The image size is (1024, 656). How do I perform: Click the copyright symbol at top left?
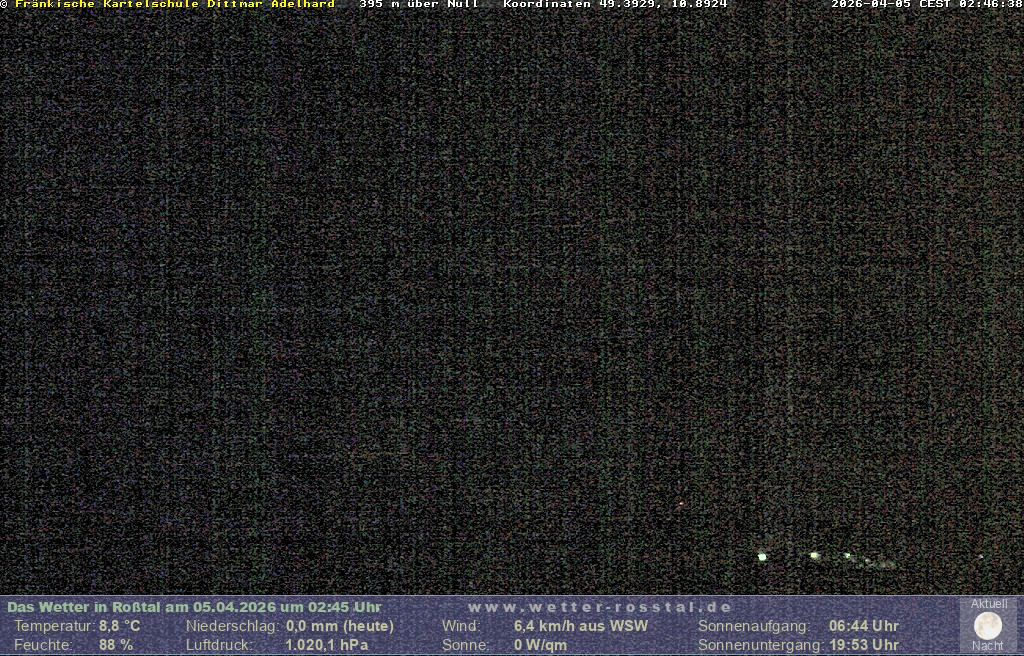click(4, 4)
